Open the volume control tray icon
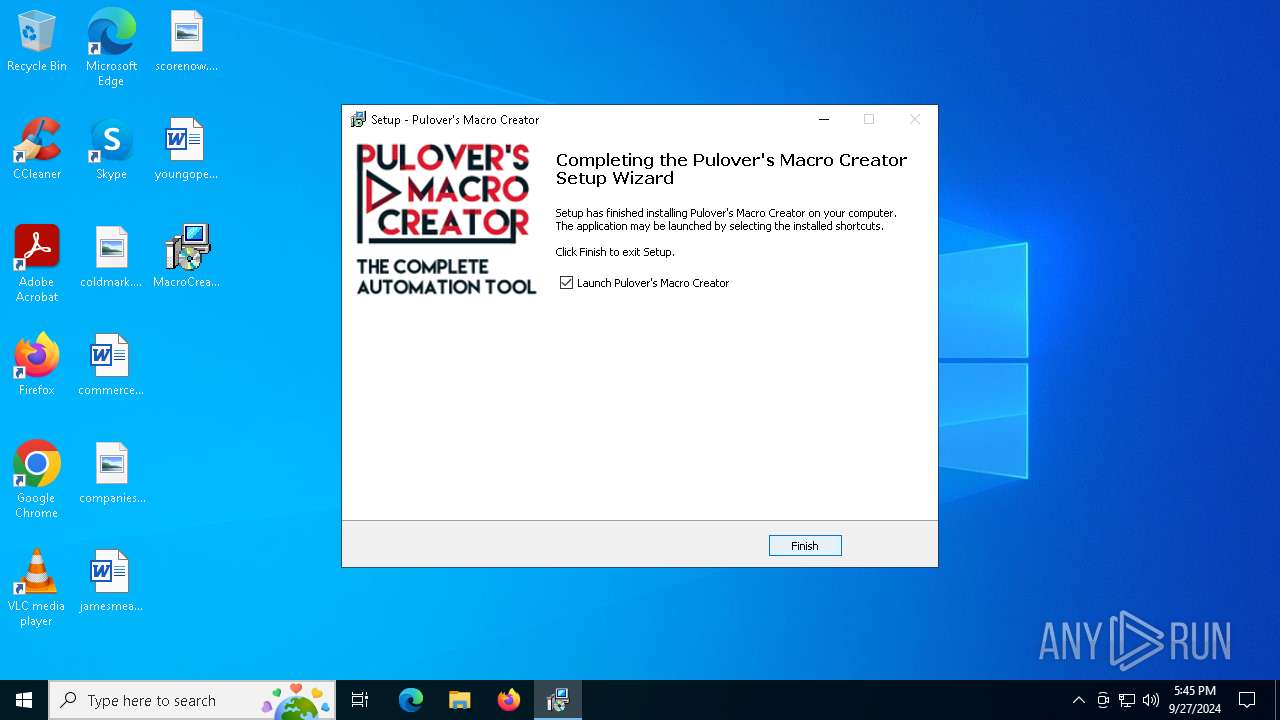This screenshot has width=1280, height=720. click(x=1151, y=700)
